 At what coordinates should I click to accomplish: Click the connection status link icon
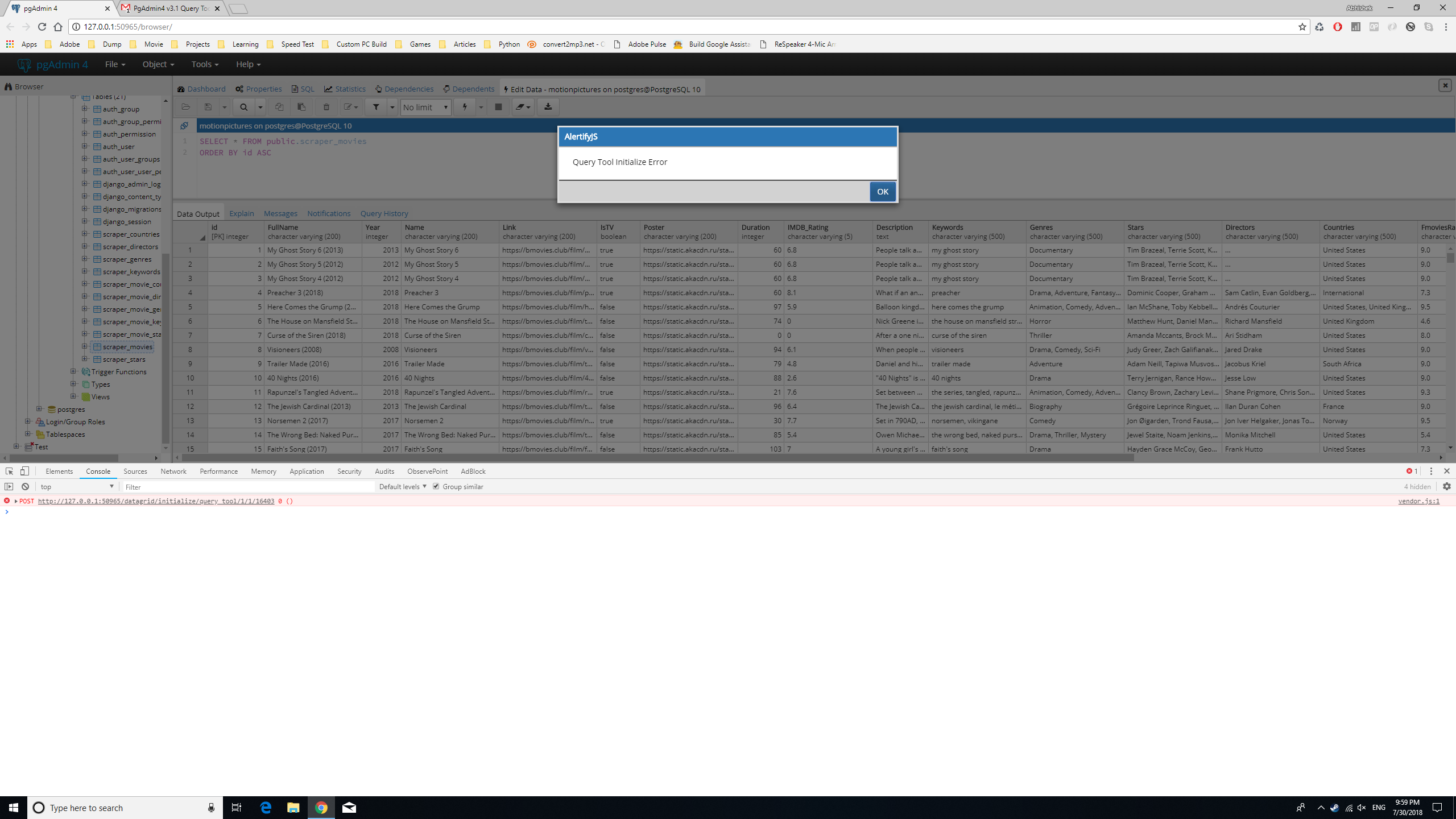(184, 126)
